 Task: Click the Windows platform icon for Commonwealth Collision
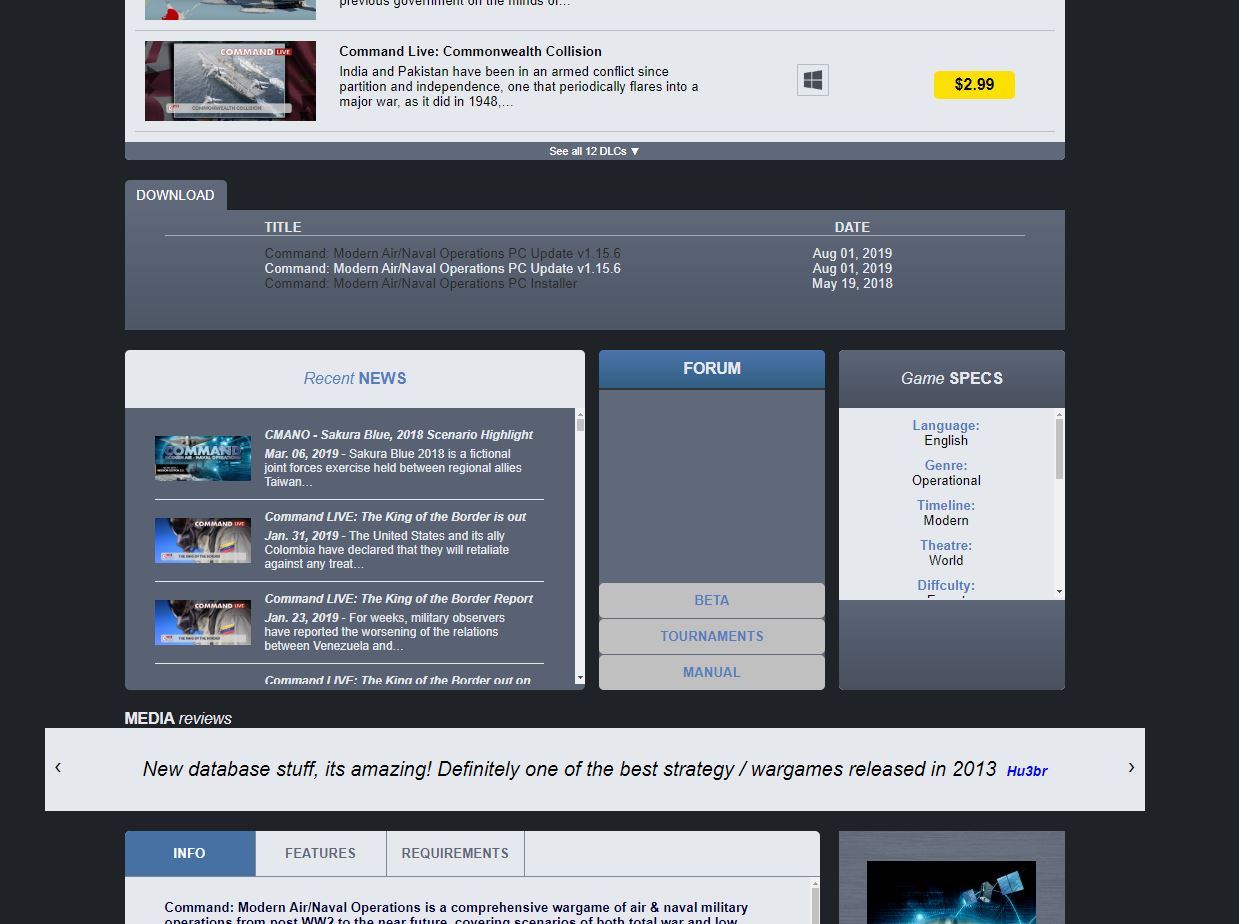coord(812,81)
